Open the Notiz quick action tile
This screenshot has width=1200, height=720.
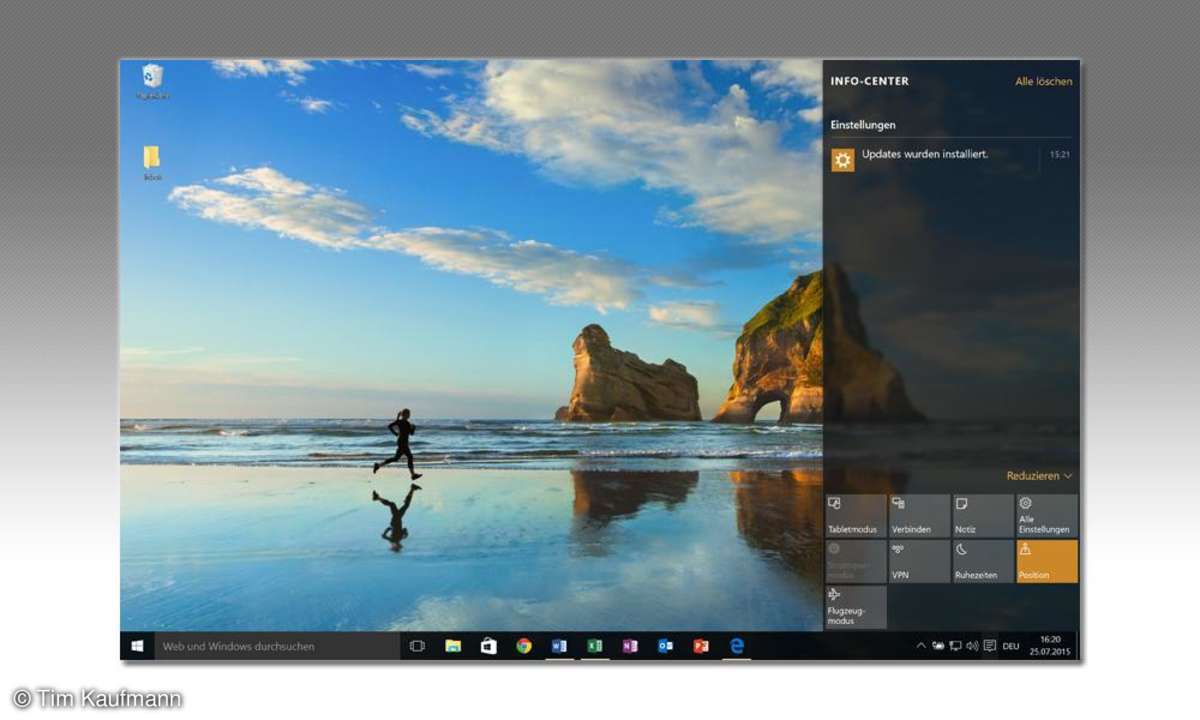pyautogui.click(x=983, y=516)
